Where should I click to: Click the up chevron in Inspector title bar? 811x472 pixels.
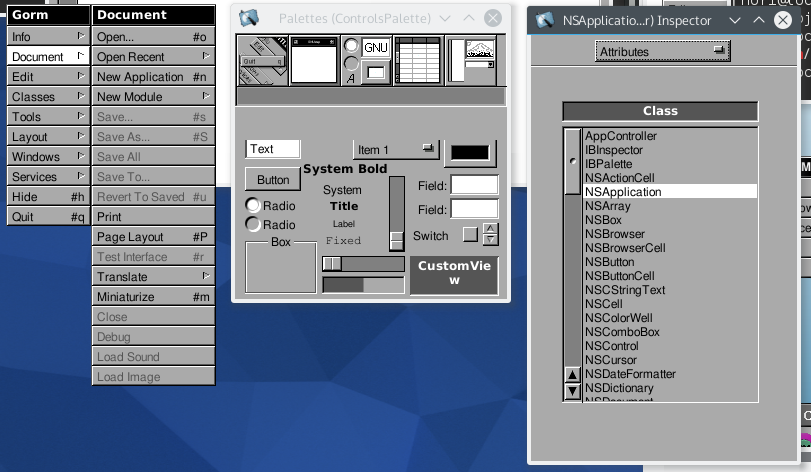point(759,21)
